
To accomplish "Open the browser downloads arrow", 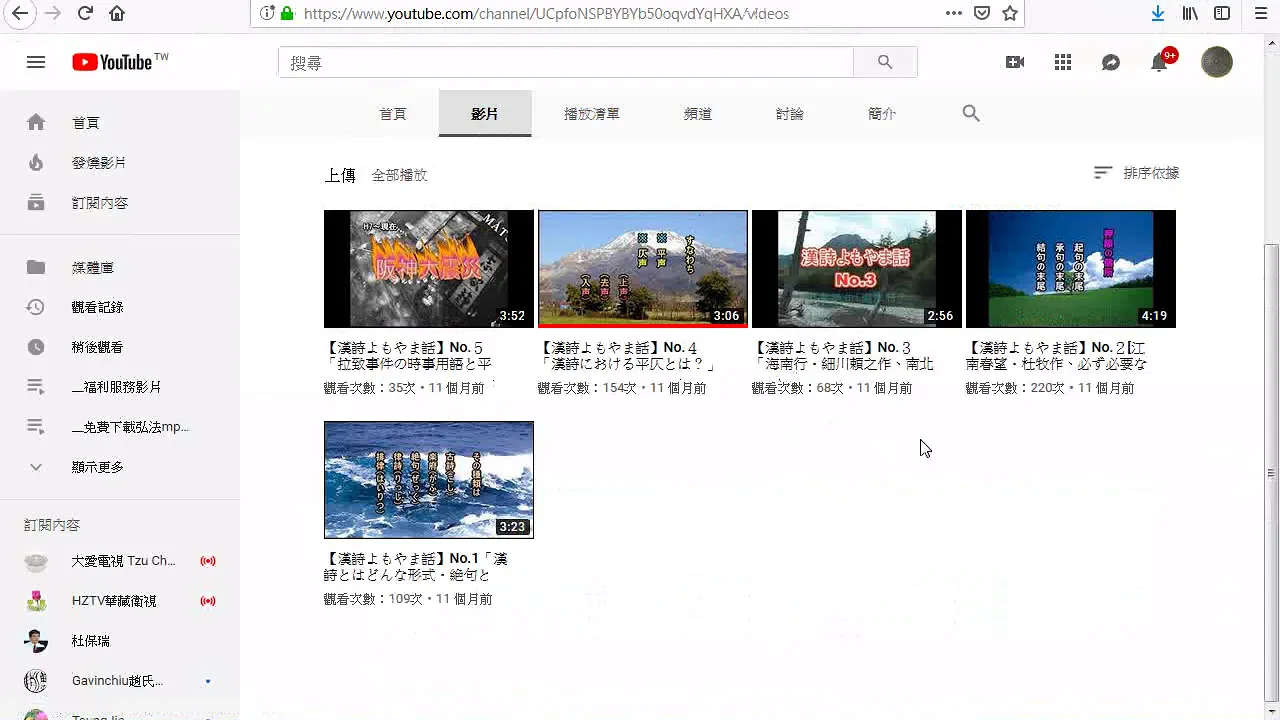I will tap(1158, 13).
